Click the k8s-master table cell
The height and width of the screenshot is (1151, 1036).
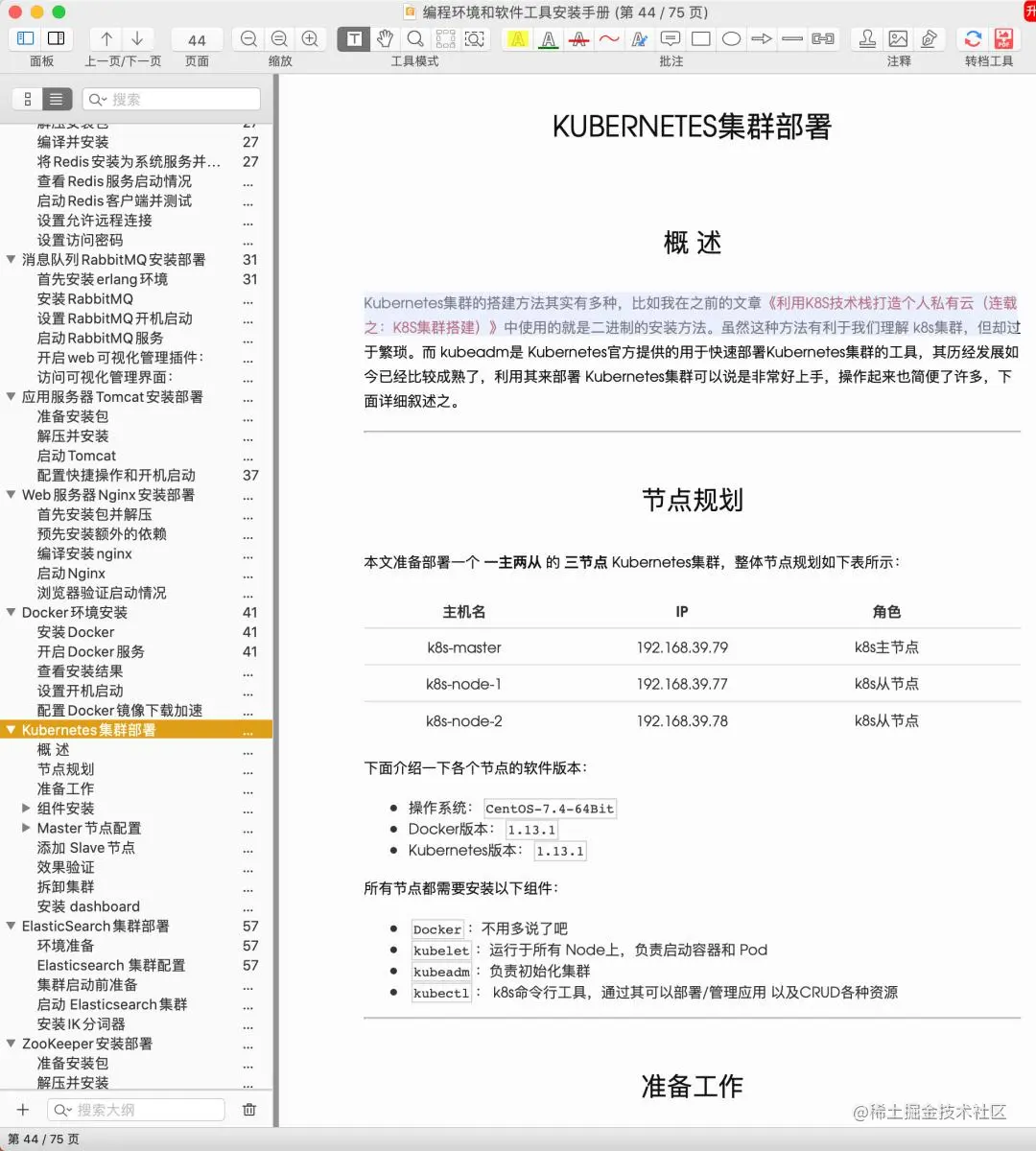pos(464,647)
